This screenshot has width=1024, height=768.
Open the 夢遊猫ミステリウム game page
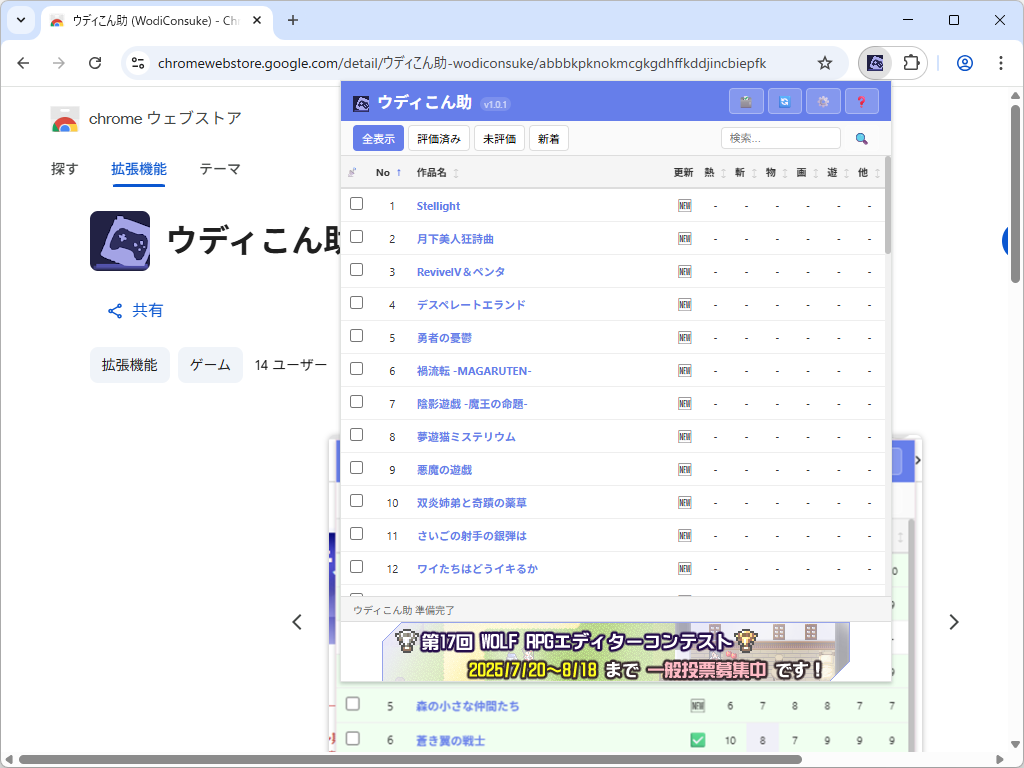[466, 435]
